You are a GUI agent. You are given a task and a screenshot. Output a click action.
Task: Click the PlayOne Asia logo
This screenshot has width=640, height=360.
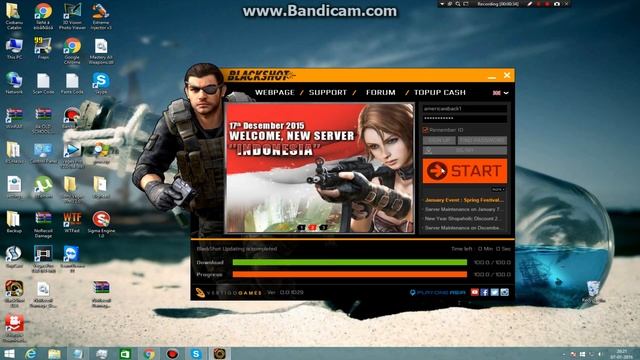[x=438, y=293]
